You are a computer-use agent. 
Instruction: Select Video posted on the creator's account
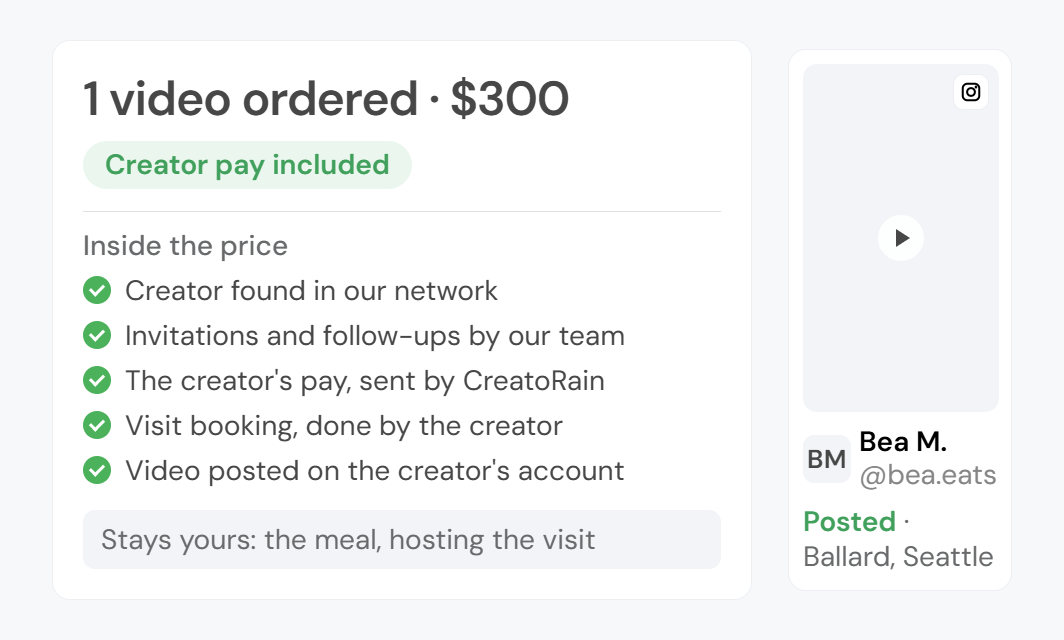[375, 470]
